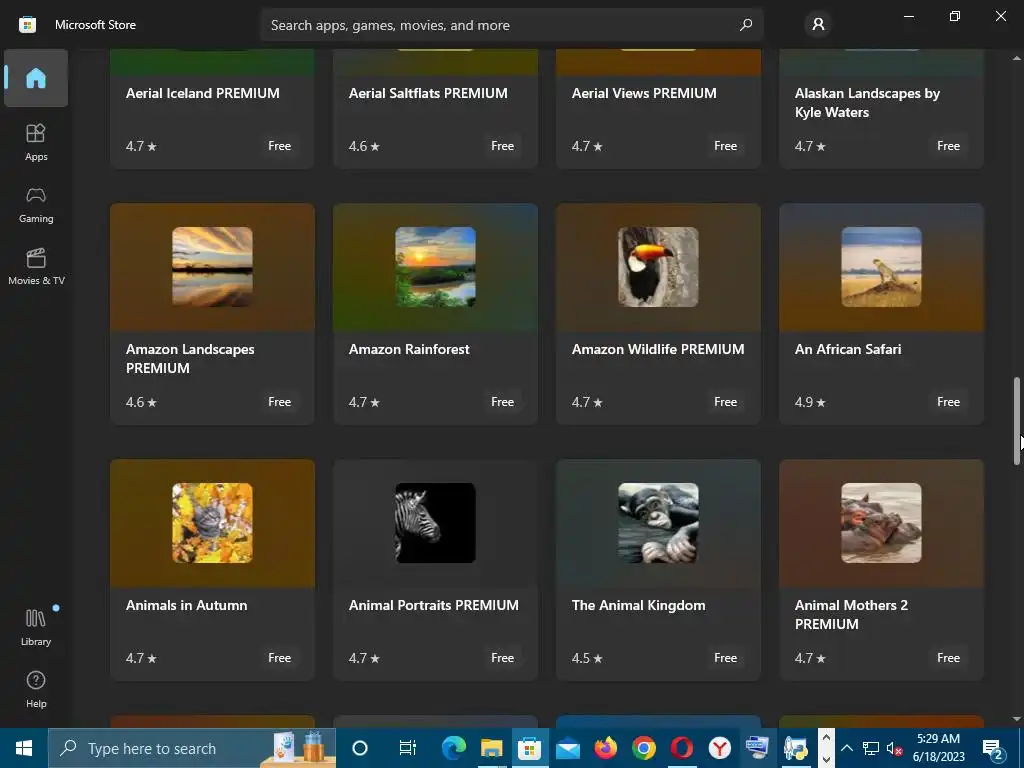Click 4.9 star rating on African Safari
Screen dimensions: 1024x768
(x=810, y=402)
